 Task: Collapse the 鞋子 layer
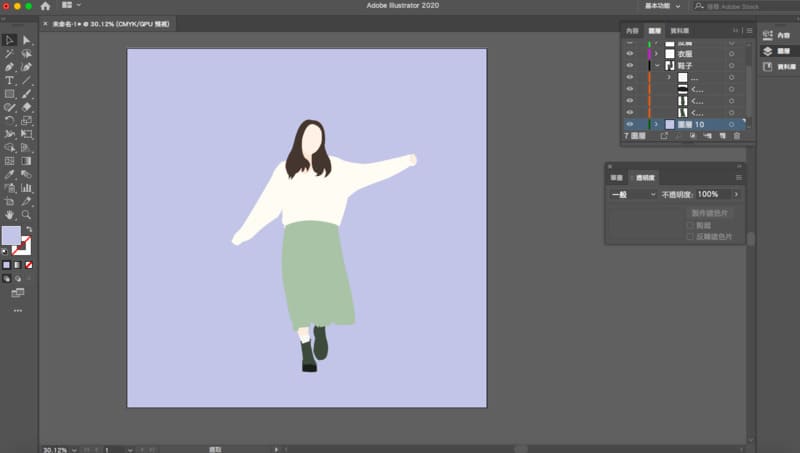tap(657, 65)
